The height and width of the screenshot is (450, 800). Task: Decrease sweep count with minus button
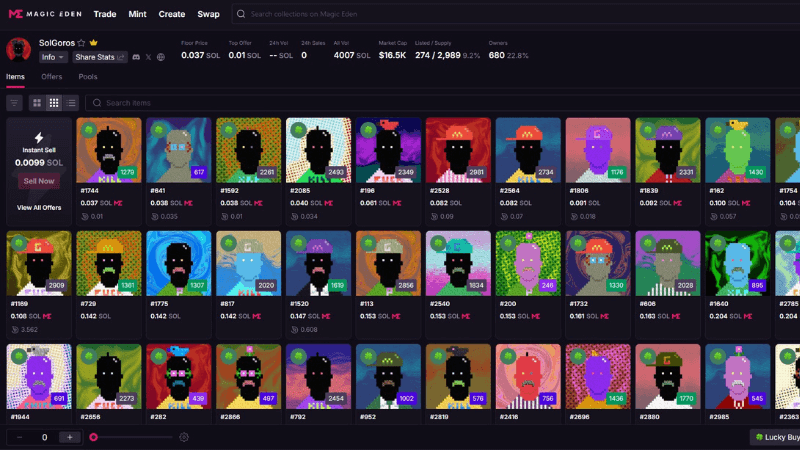(x=19, y=437)
